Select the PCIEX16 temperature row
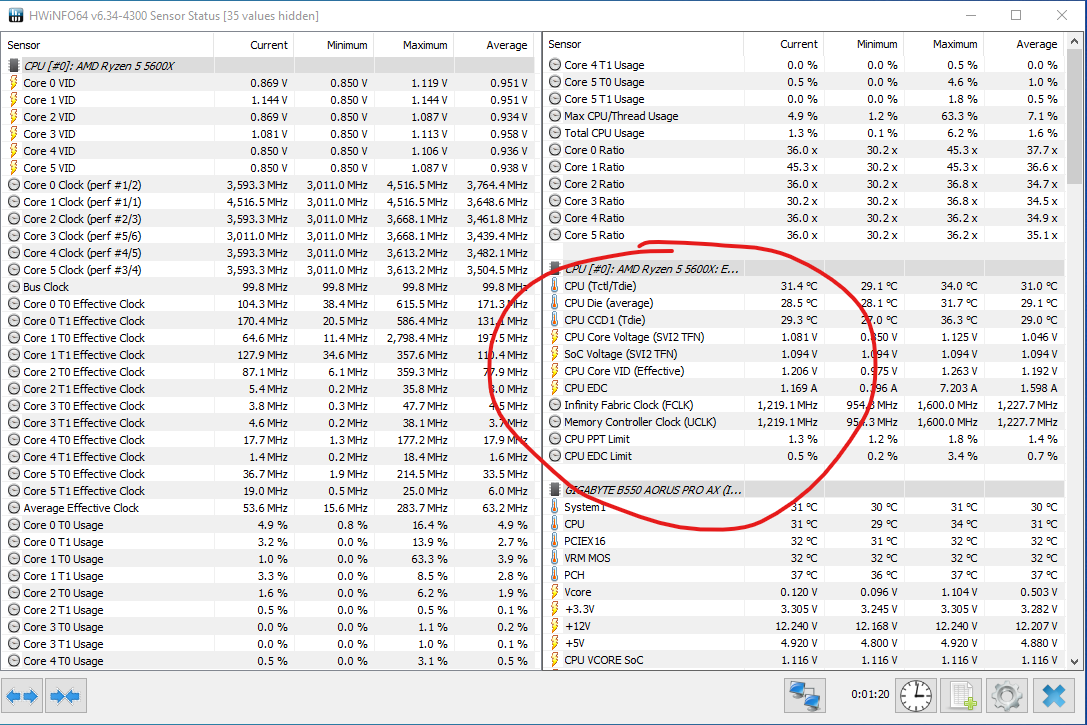Screen dimensions: 1087x725 click(x=804, y=541)
